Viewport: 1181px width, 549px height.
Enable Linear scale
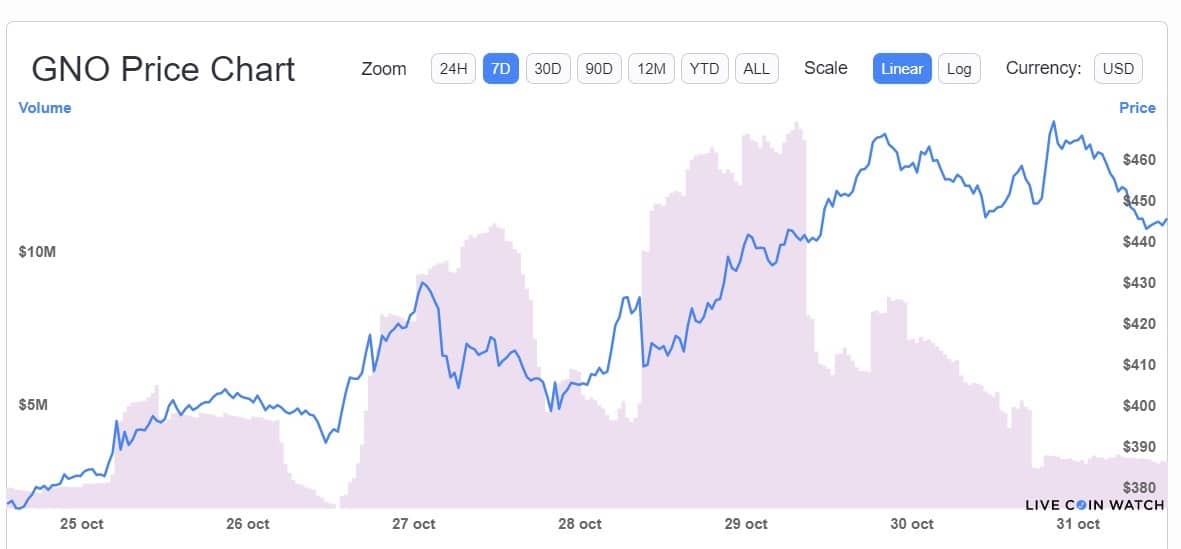click(x=901, y=69)
